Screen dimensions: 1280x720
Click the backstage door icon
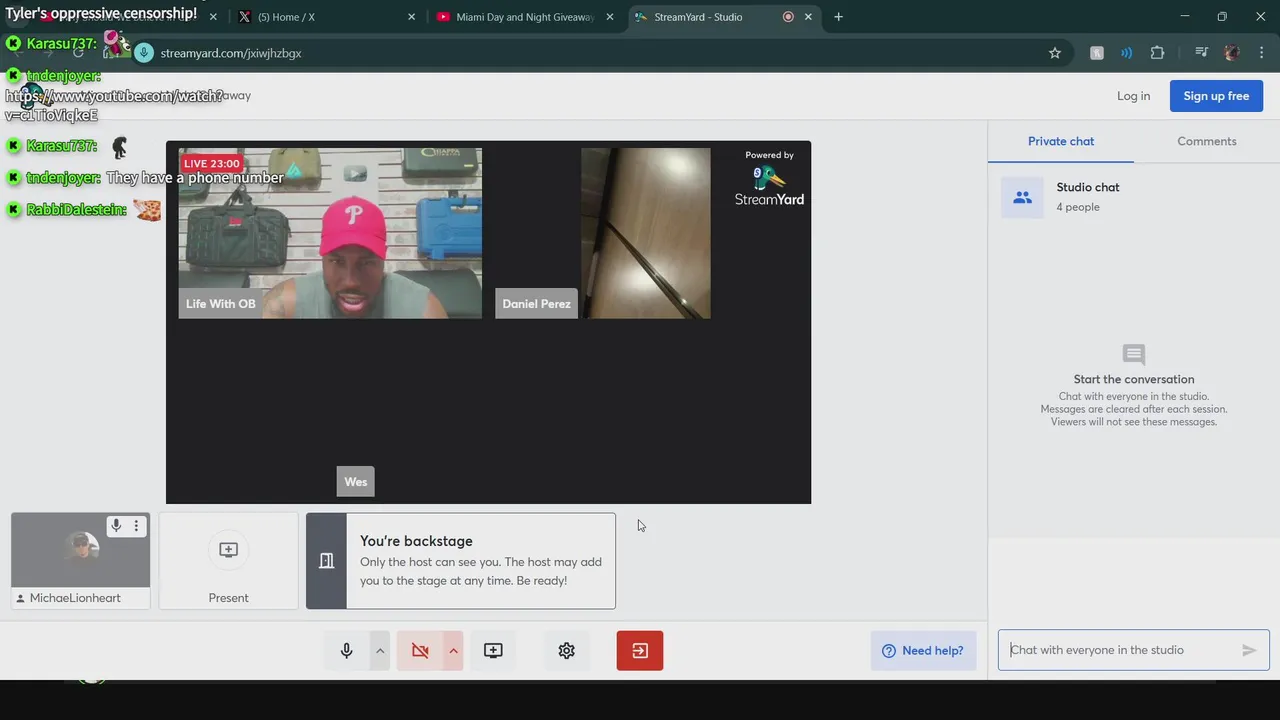click(x=326, y=561)
